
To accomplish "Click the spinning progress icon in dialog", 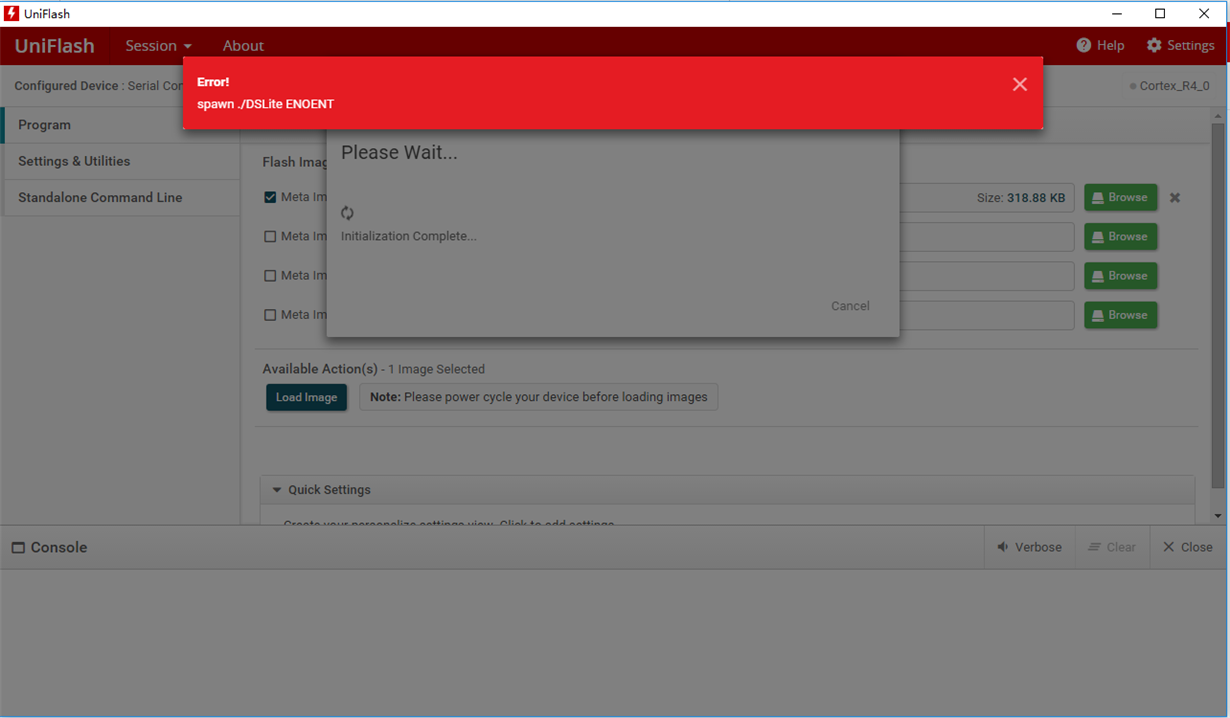I will (348, 213).
